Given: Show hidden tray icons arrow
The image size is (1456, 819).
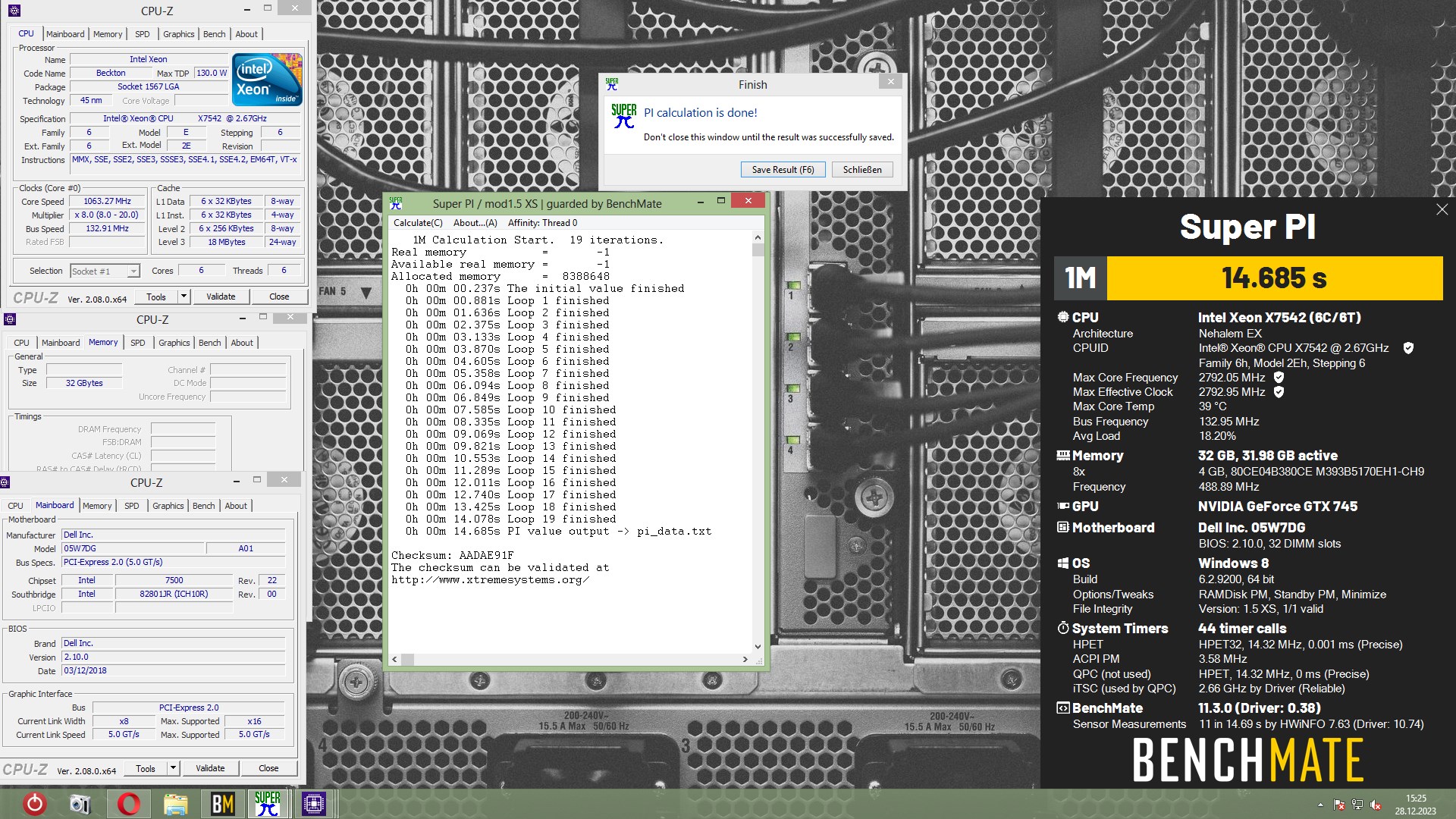Looking at the screenshot, I should point(1320,805).
